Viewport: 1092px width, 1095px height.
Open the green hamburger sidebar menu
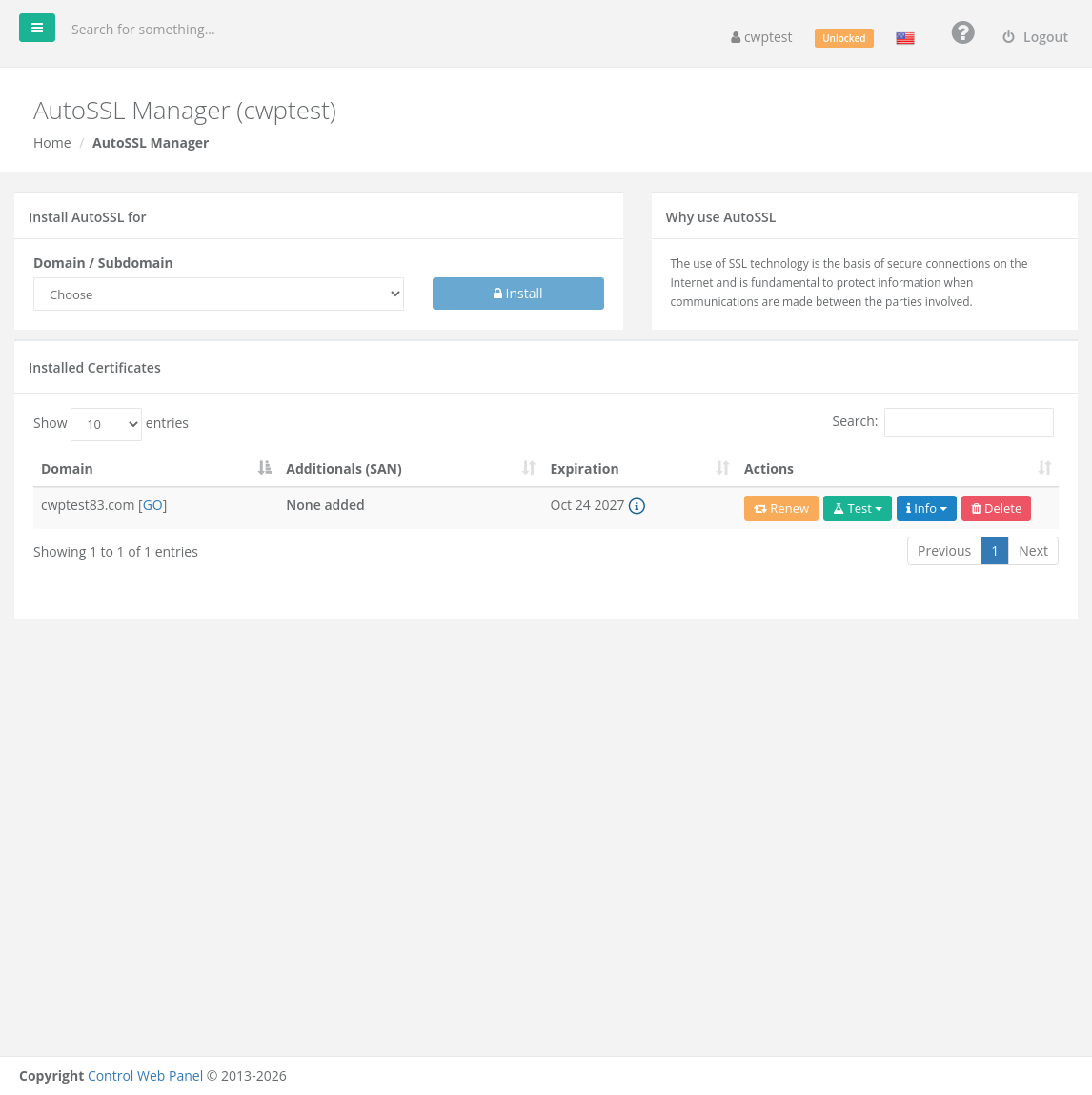pos(37,28)
